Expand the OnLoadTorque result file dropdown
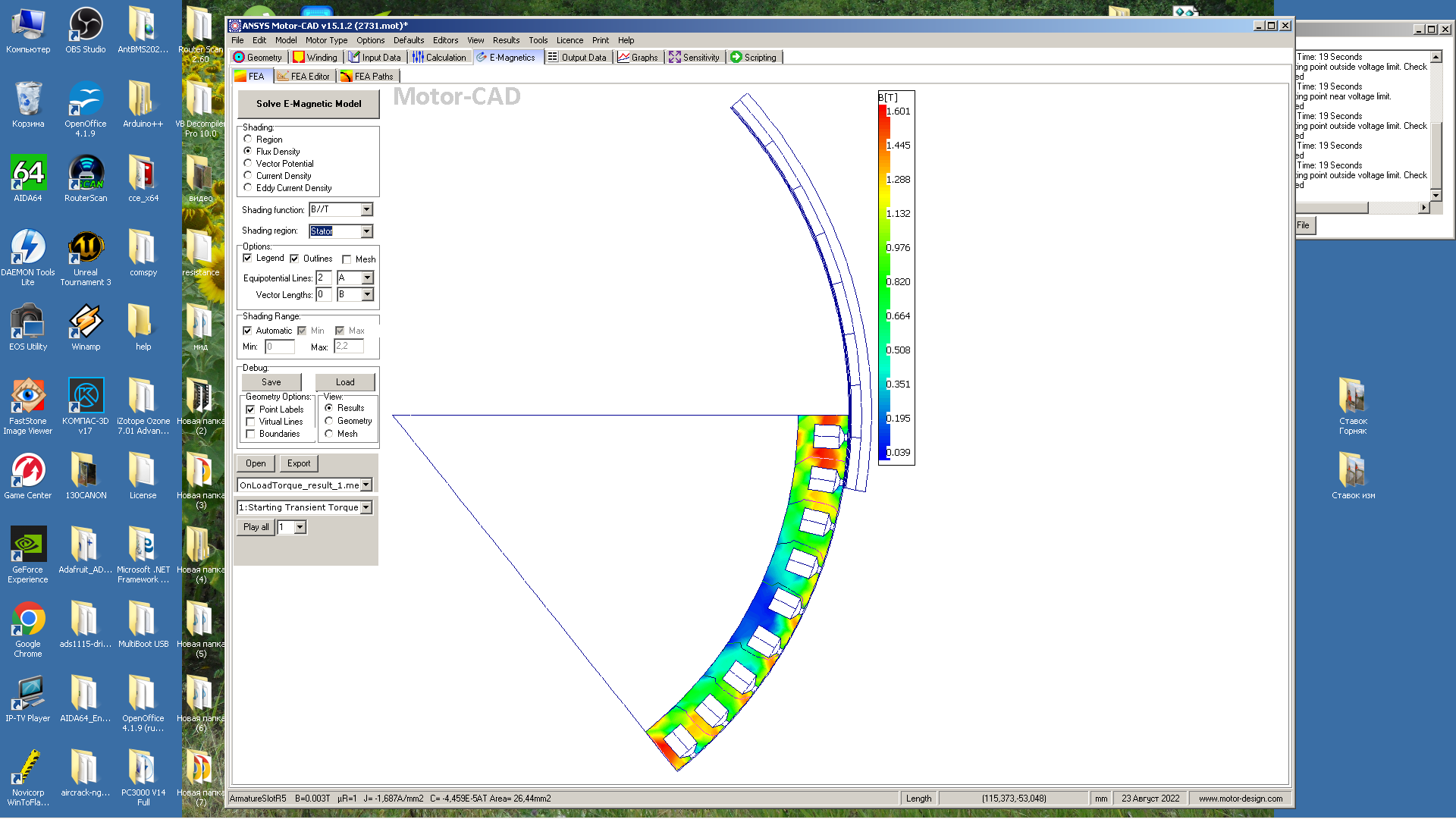Image resolution: width=1456 pixels, height=819 pixels. (366, 485)
